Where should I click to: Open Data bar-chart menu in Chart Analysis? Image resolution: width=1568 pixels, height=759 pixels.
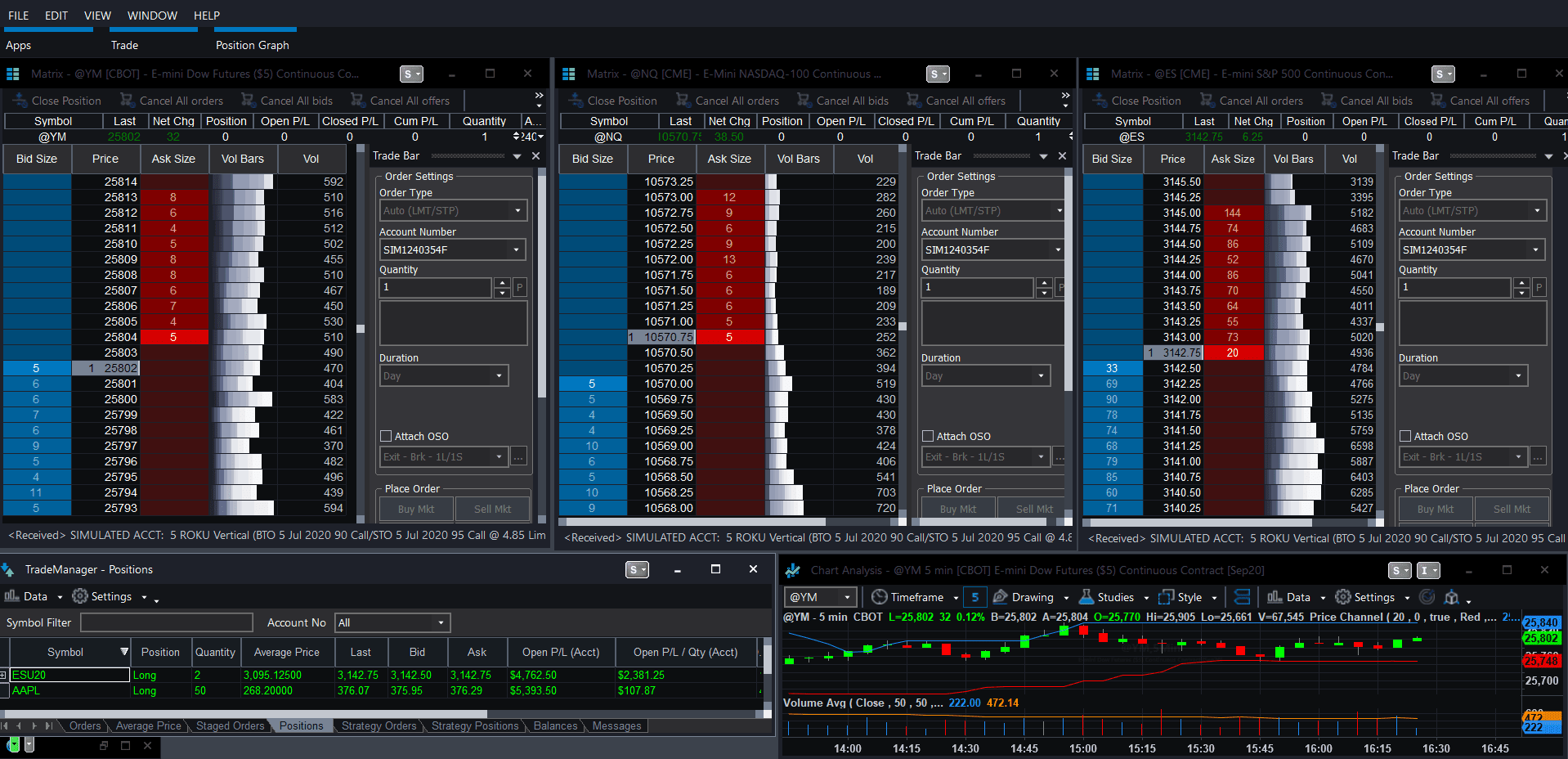tap(1275, 597)
